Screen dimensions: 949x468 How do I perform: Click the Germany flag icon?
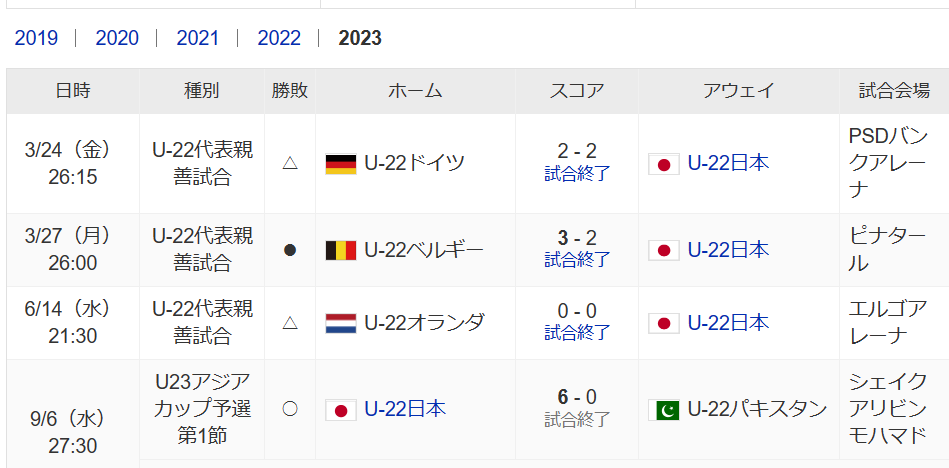pos(341,163)
